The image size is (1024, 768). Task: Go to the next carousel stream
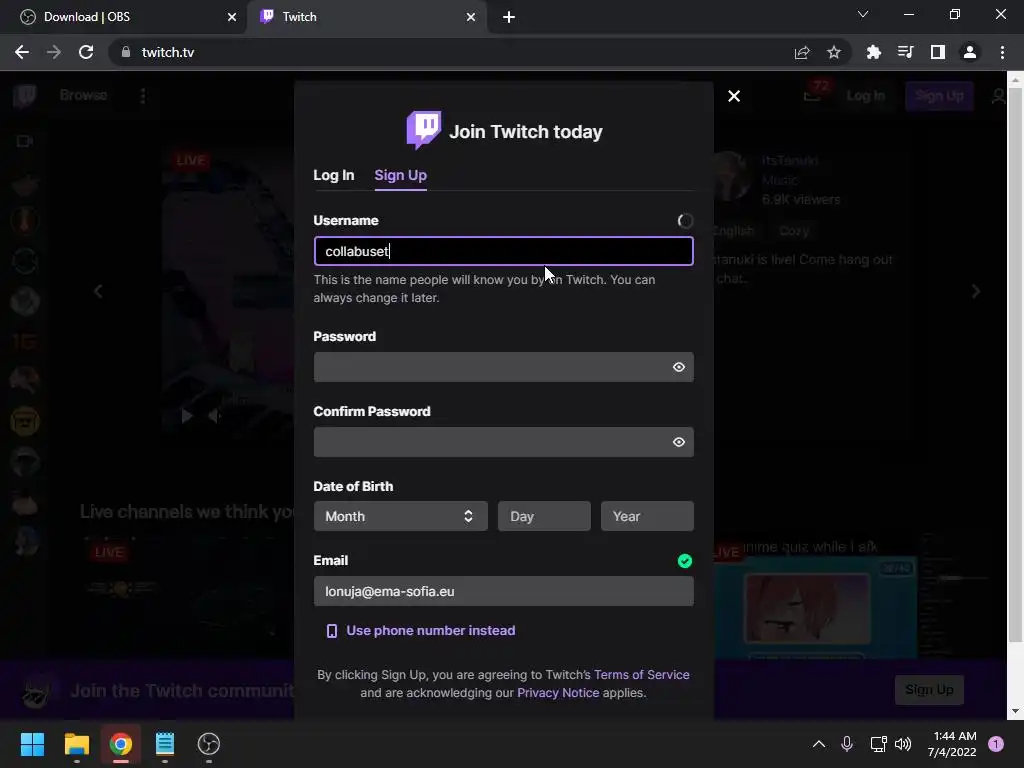point(976,291)
